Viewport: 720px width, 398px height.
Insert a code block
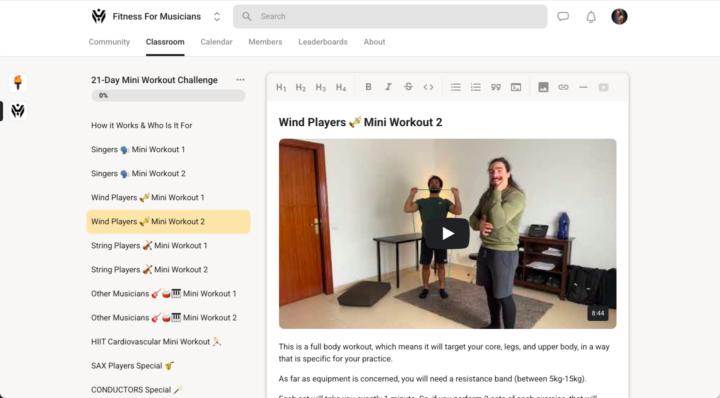click(516, 87)
